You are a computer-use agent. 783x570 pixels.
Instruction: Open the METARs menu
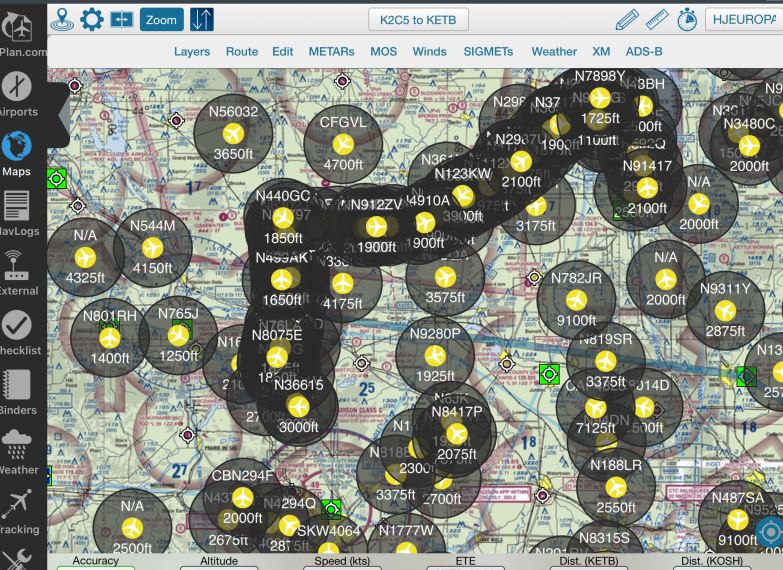tap(331, 51)
